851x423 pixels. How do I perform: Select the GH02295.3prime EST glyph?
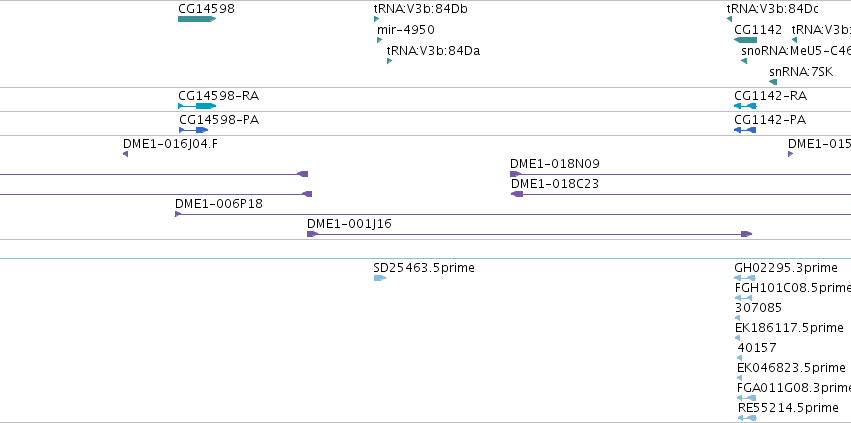(x=745, y=278)
